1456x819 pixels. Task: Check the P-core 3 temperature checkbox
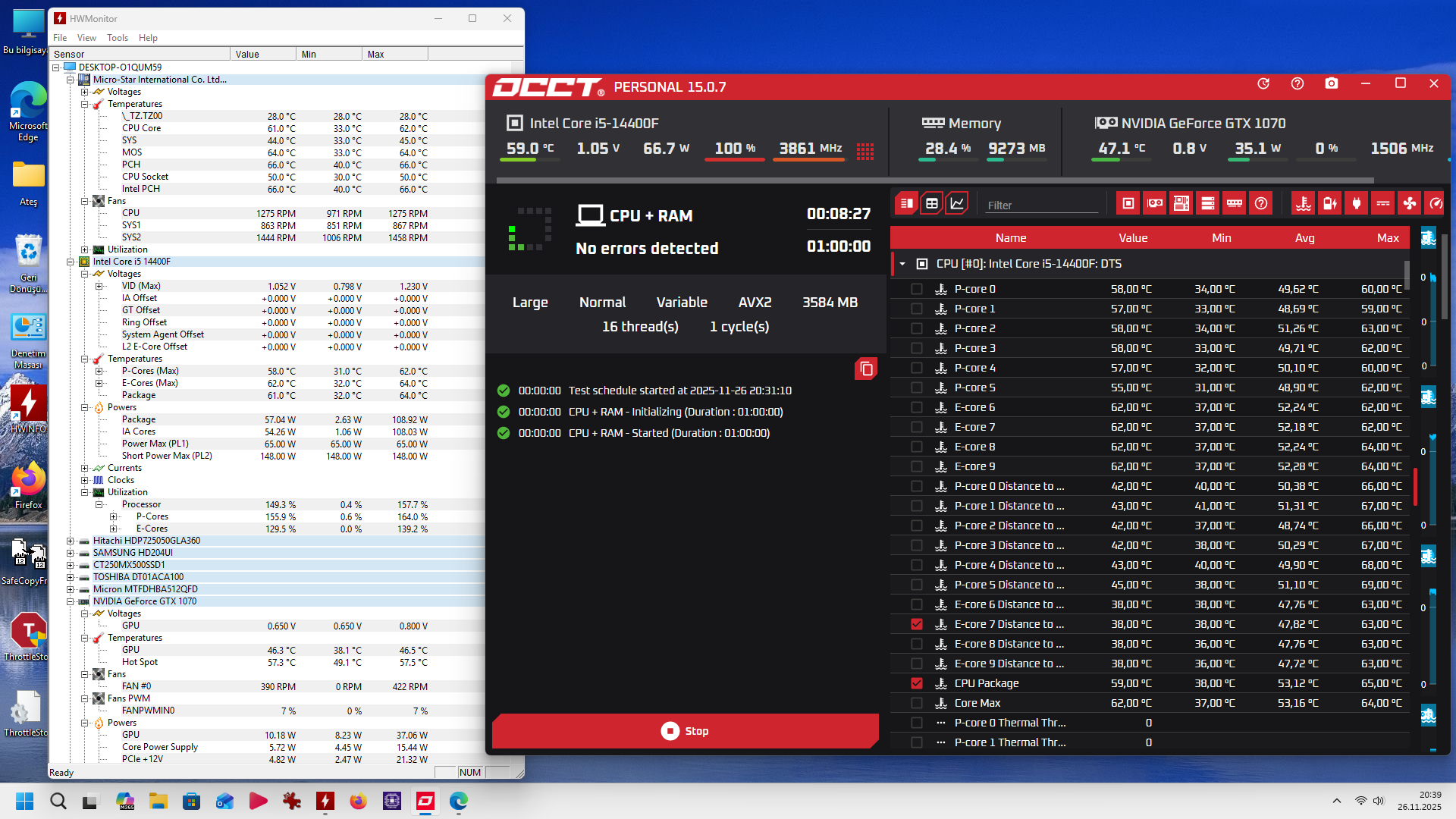point(917,348)
